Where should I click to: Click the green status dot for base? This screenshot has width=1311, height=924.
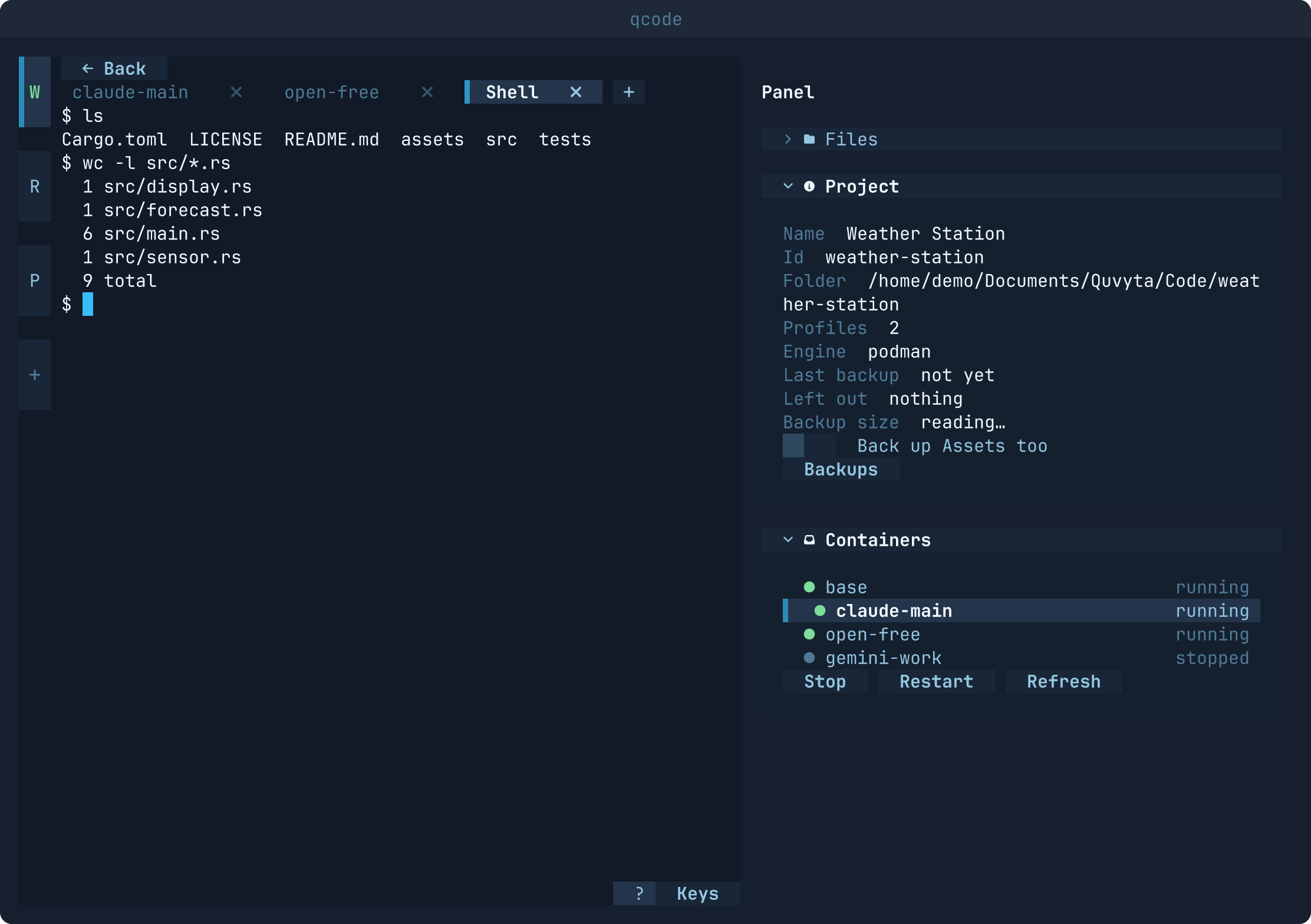point(809,587)
